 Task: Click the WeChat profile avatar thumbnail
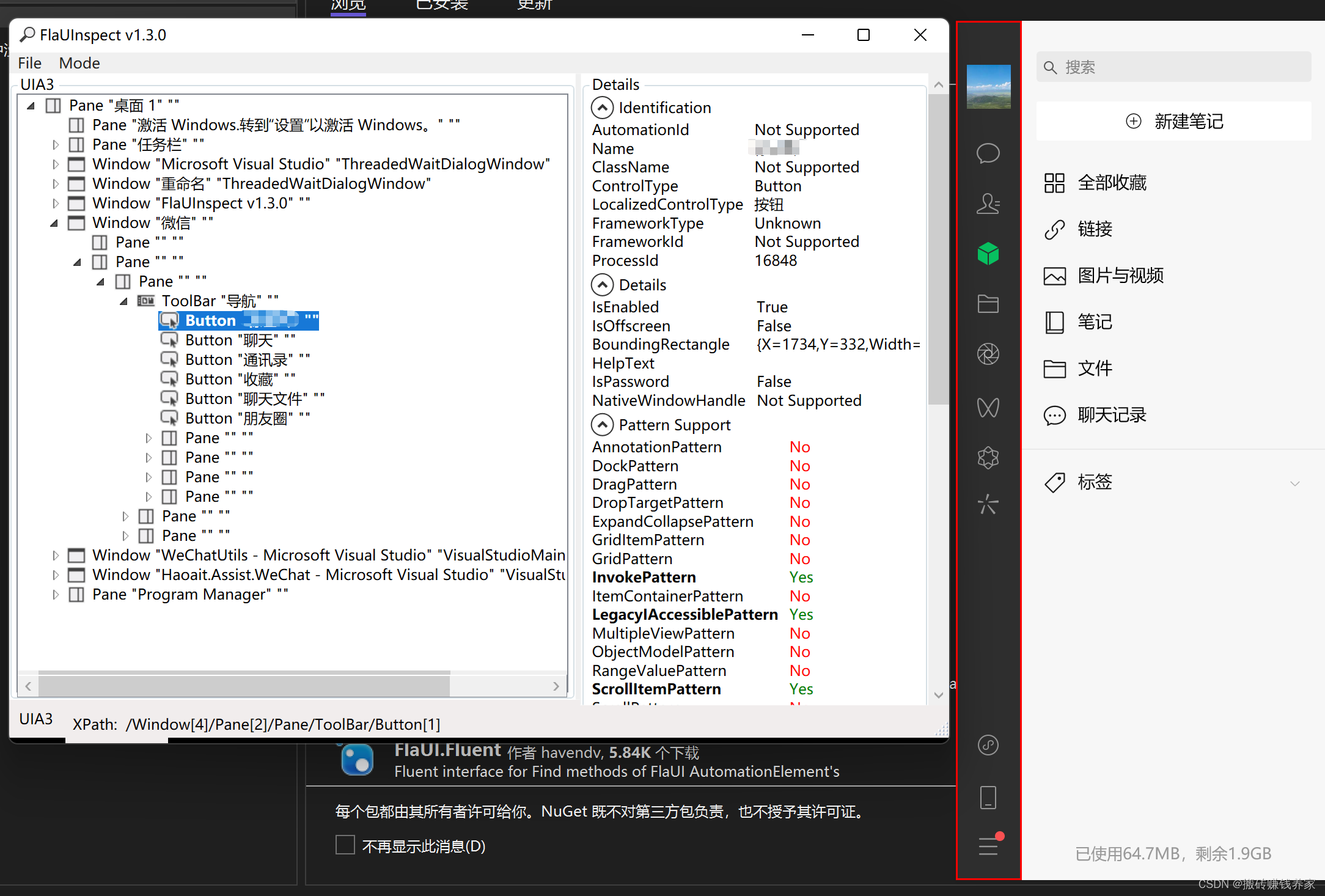988,86
